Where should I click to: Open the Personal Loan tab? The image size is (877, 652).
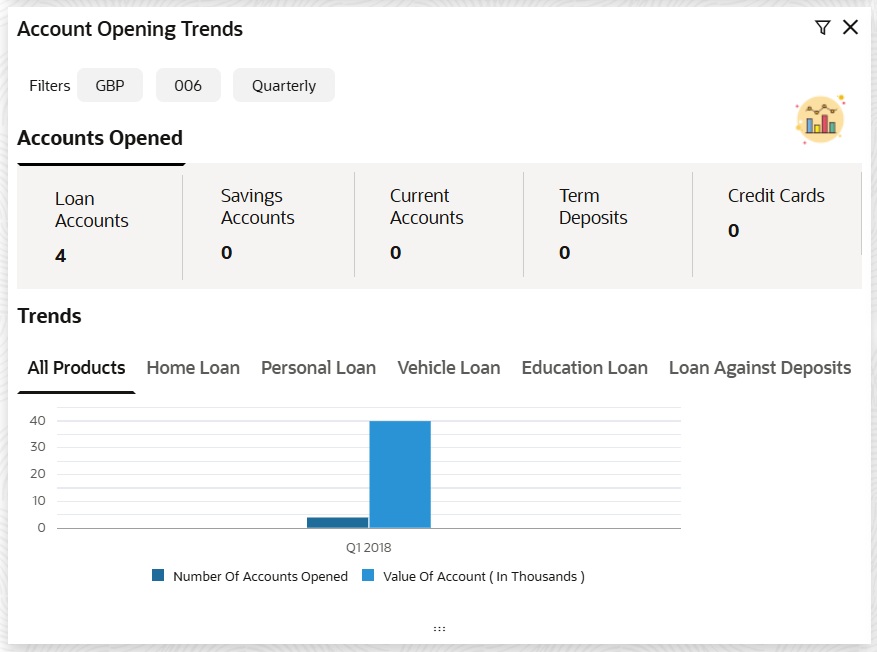(318, 368)
